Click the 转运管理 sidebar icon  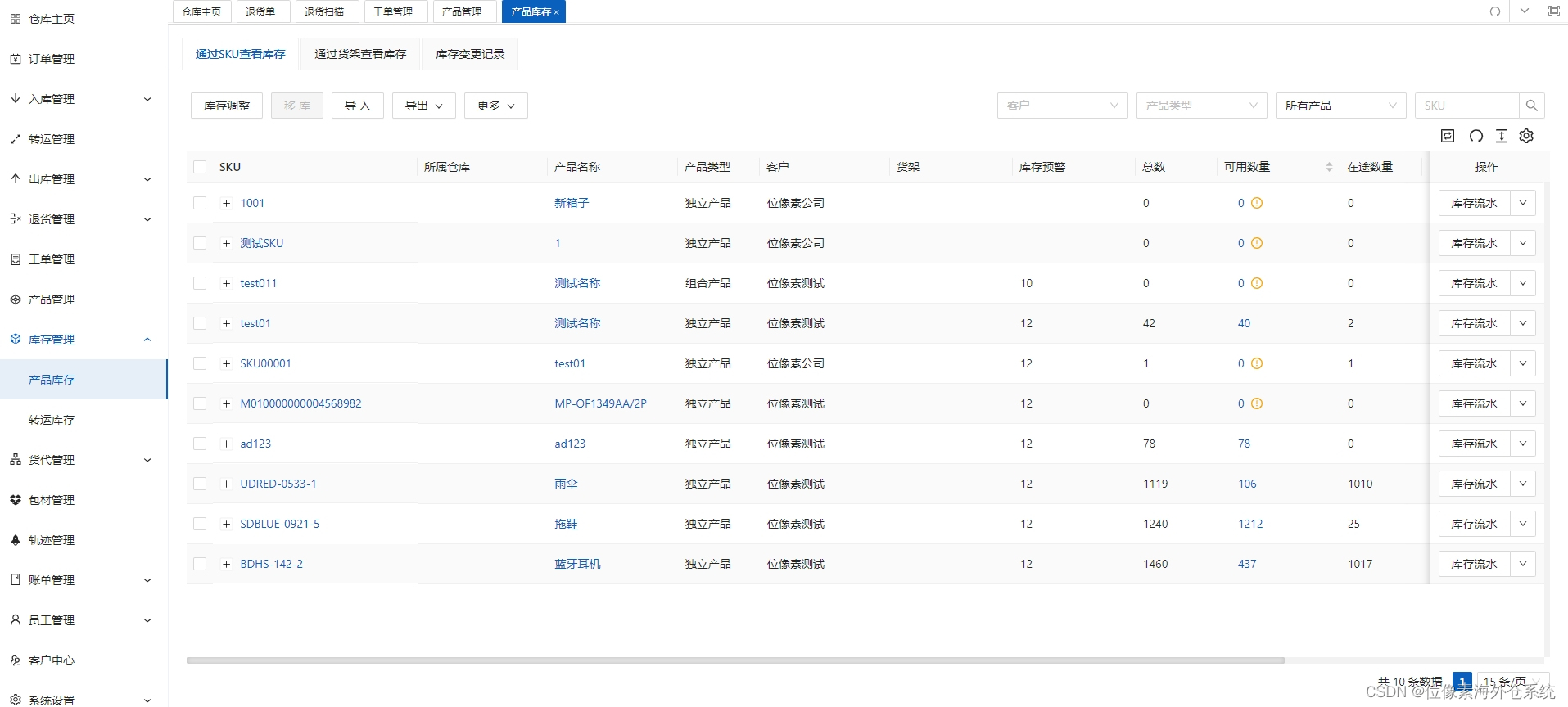click(16, 139)
